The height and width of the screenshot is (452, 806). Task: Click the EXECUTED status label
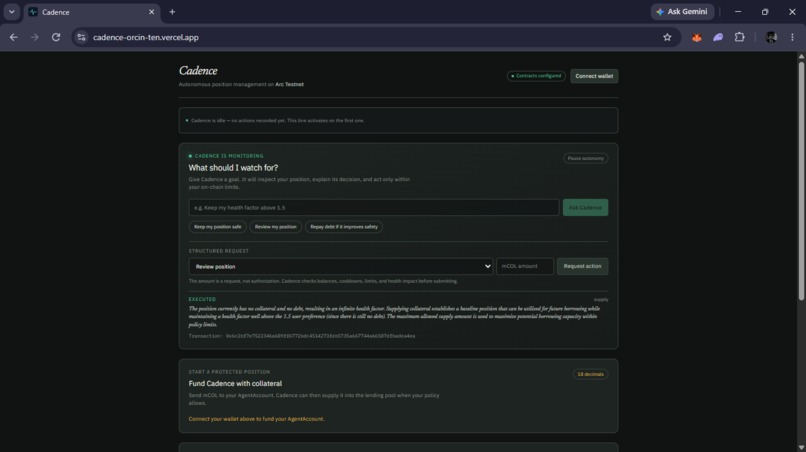pos(202,299)
